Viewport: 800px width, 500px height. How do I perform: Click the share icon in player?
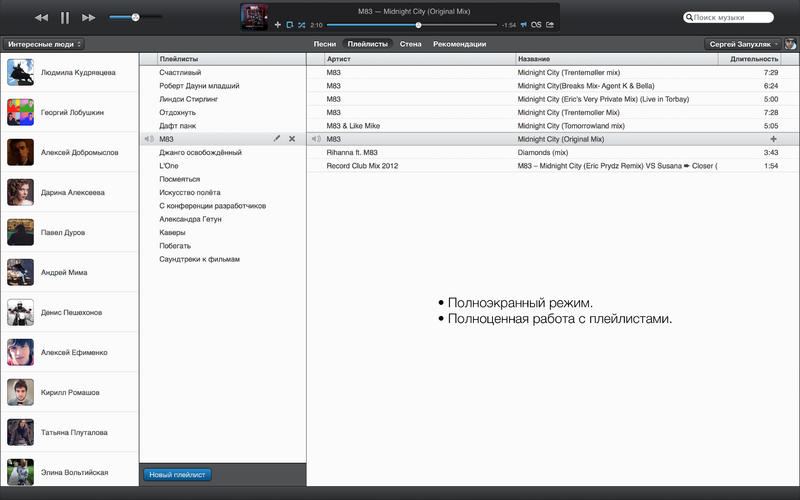click(x=550, y=24)
